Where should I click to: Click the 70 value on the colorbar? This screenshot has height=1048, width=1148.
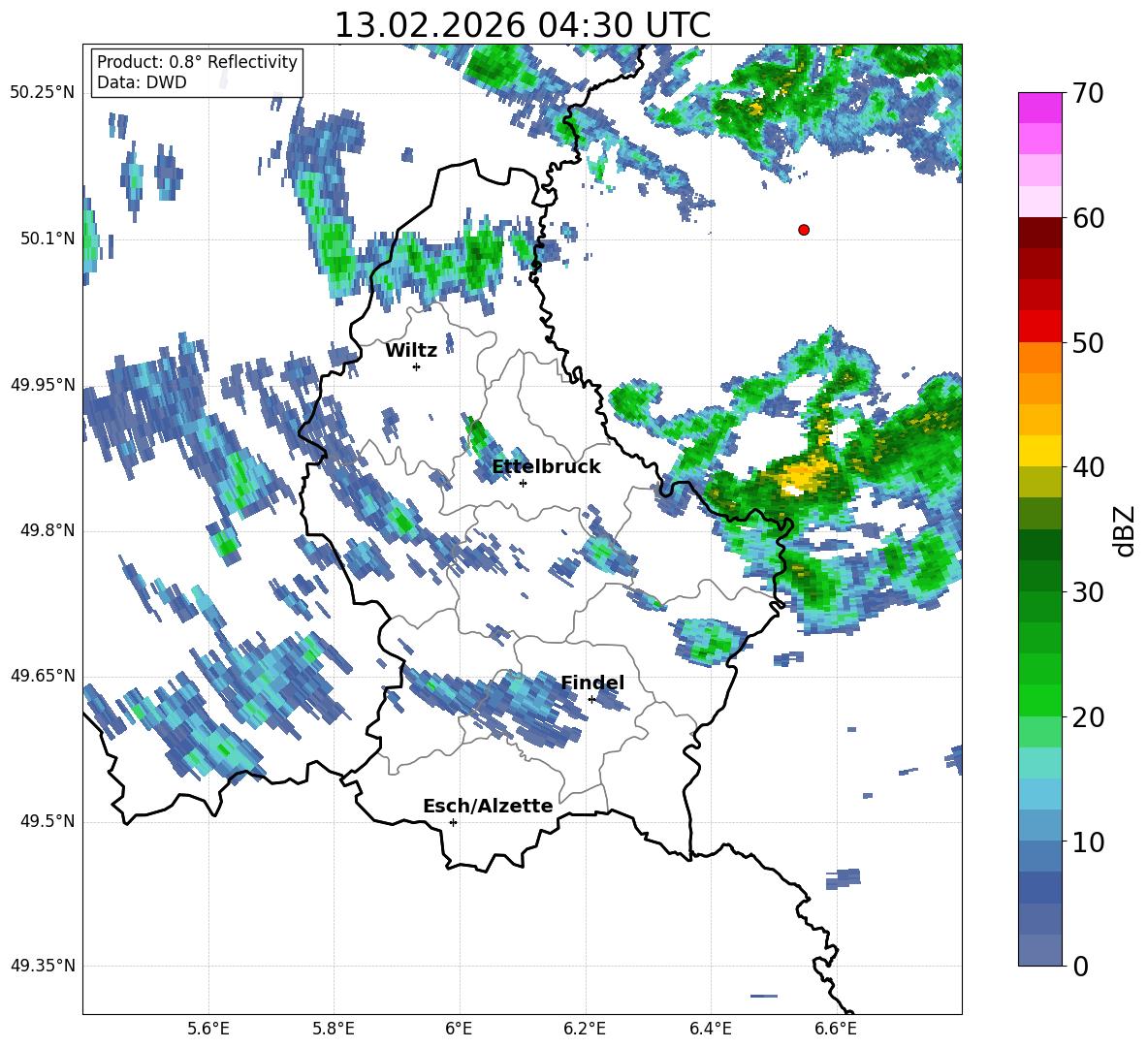(x=1088, y=94)
